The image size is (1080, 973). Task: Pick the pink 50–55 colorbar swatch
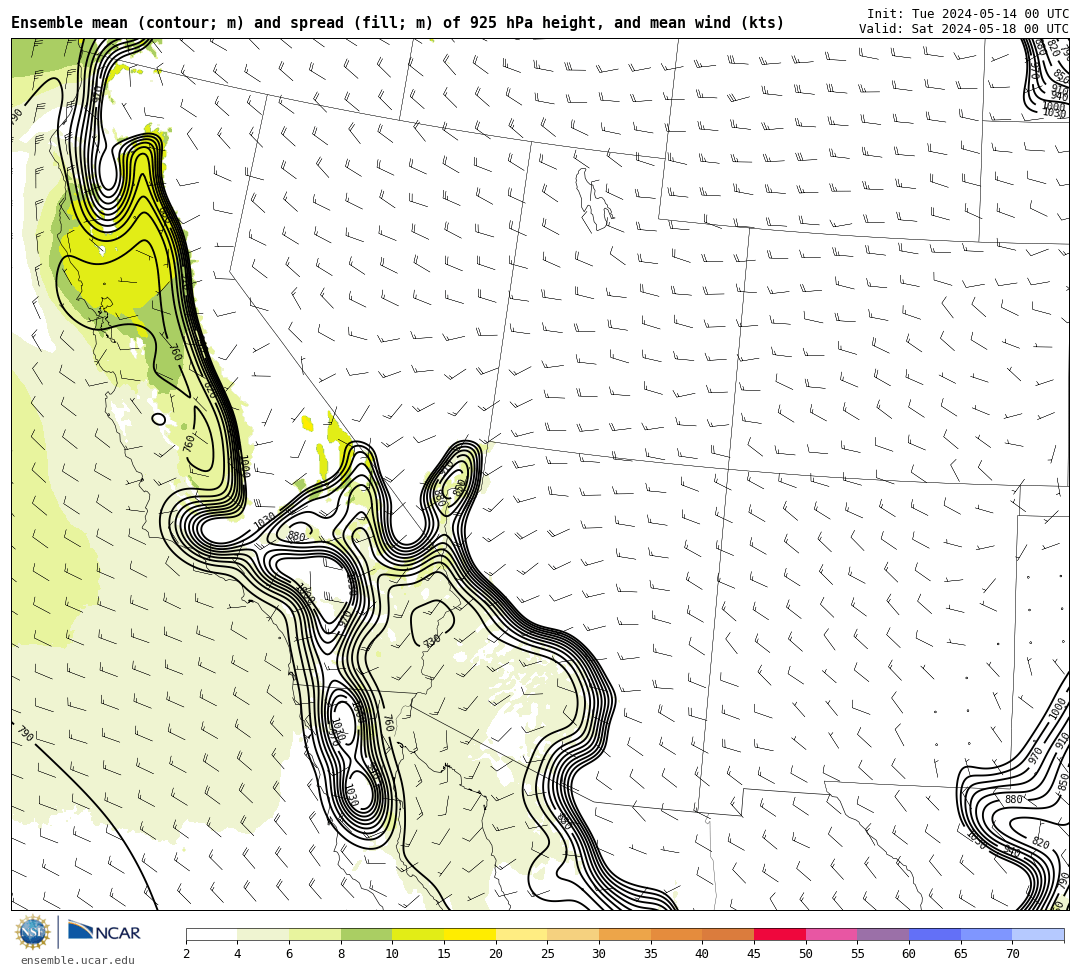(831, 935)
